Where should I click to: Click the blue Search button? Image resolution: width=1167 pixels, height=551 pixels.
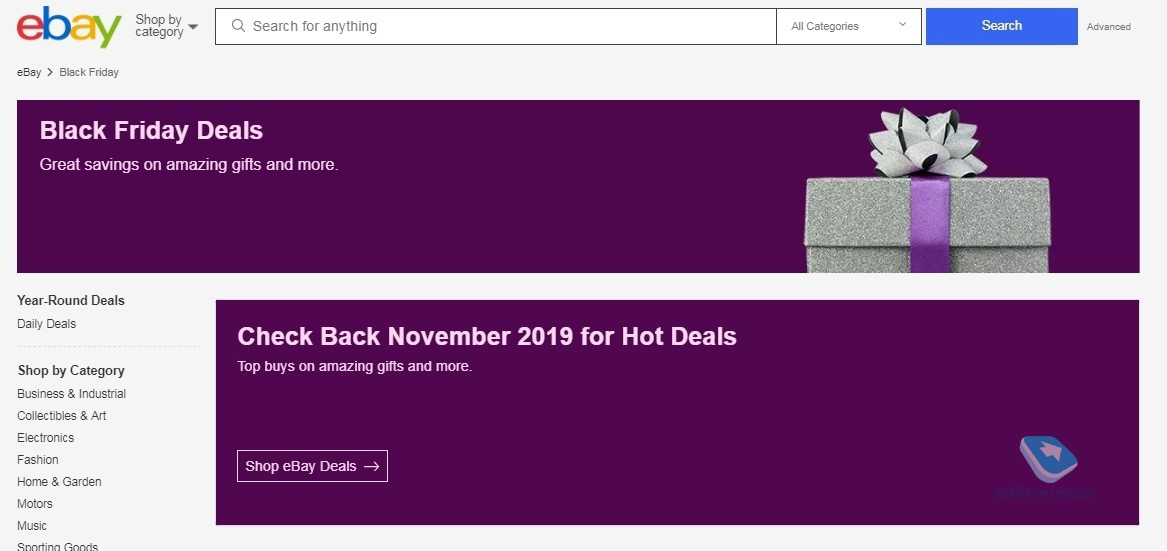pos(1001,26)
